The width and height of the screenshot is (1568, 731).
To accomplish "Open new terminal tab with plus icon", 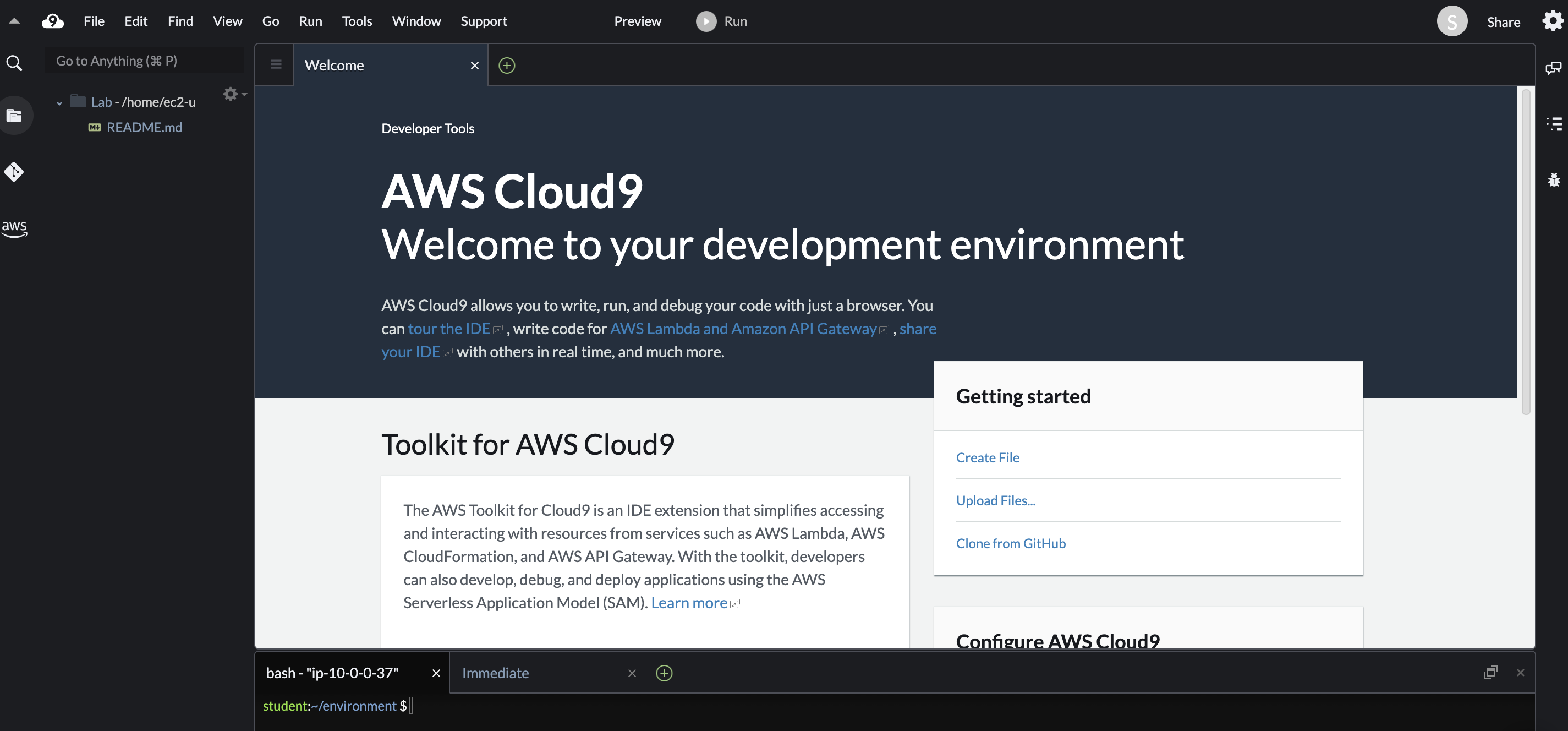I will 664,673.
